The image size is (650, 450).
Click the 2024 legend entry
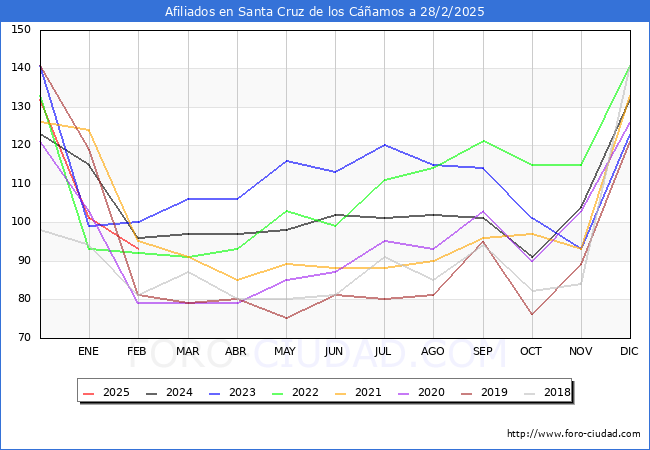coord(170,392)
